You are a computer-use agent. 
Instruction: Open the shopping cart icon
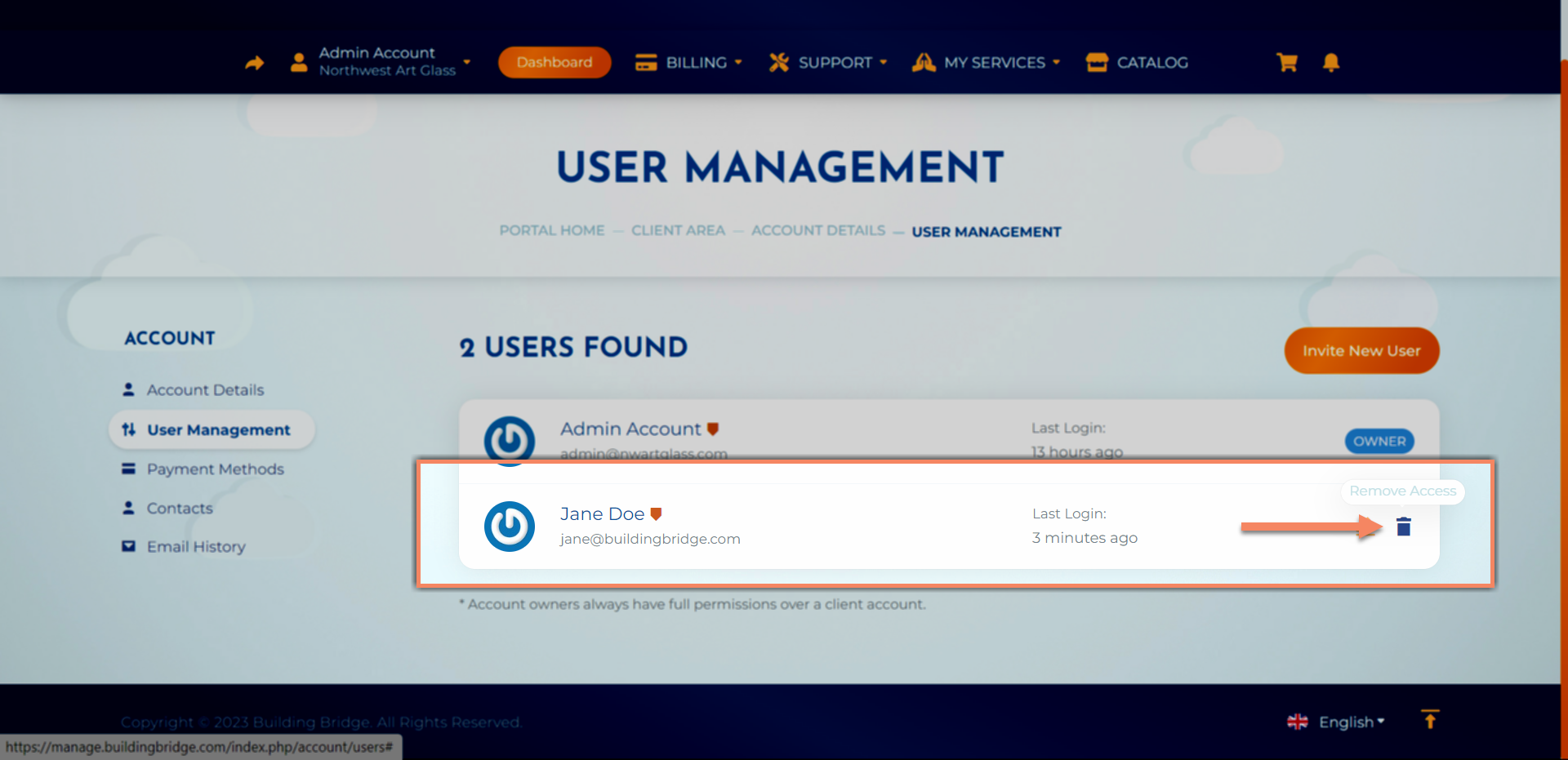[1287, 63]
